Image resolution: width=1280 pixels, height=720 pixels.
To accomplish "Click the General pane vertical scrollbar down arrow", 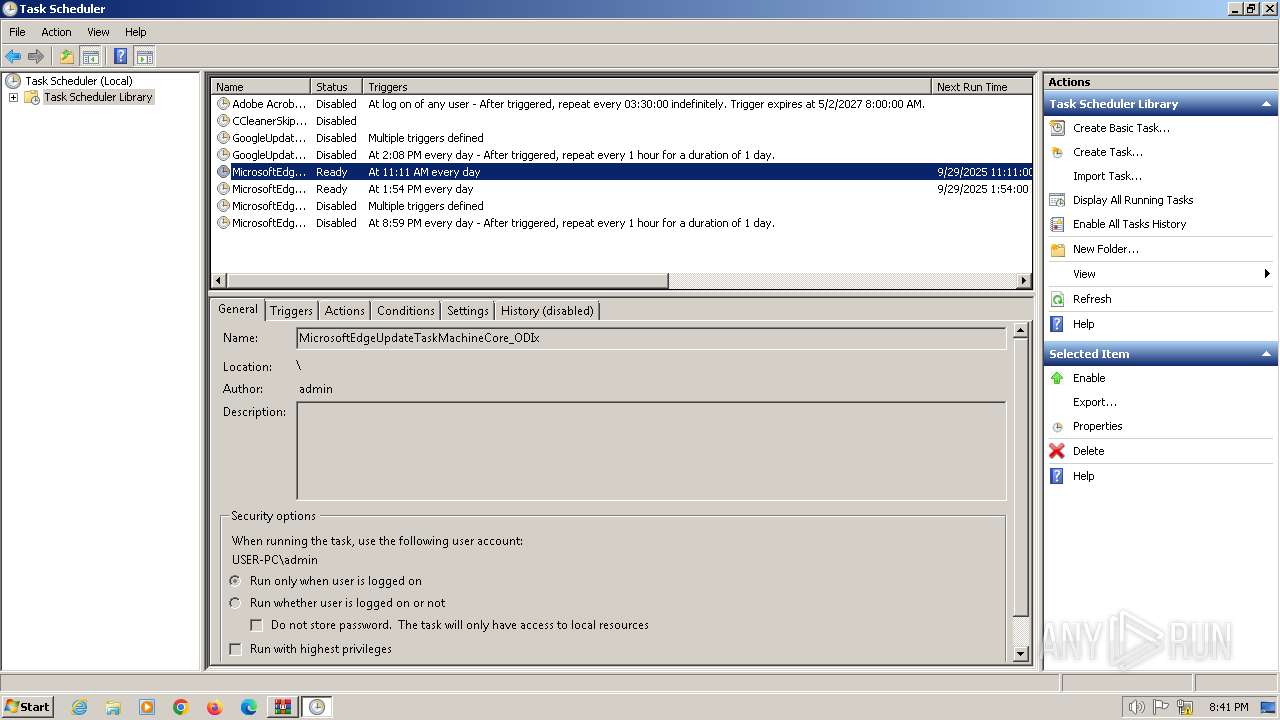I will pyautogui.click(x=1020, y=654).
